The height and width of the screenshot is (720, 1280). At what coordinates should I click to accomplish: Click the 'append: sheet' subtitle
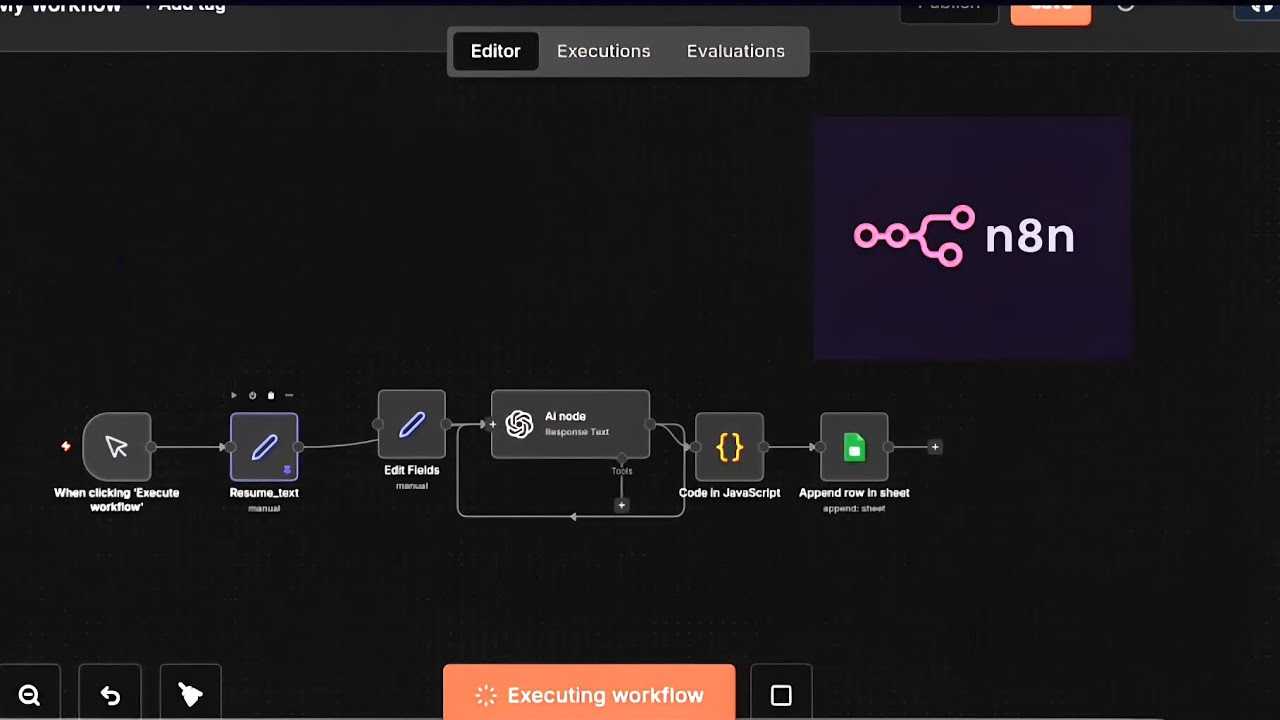pos(854,509)
